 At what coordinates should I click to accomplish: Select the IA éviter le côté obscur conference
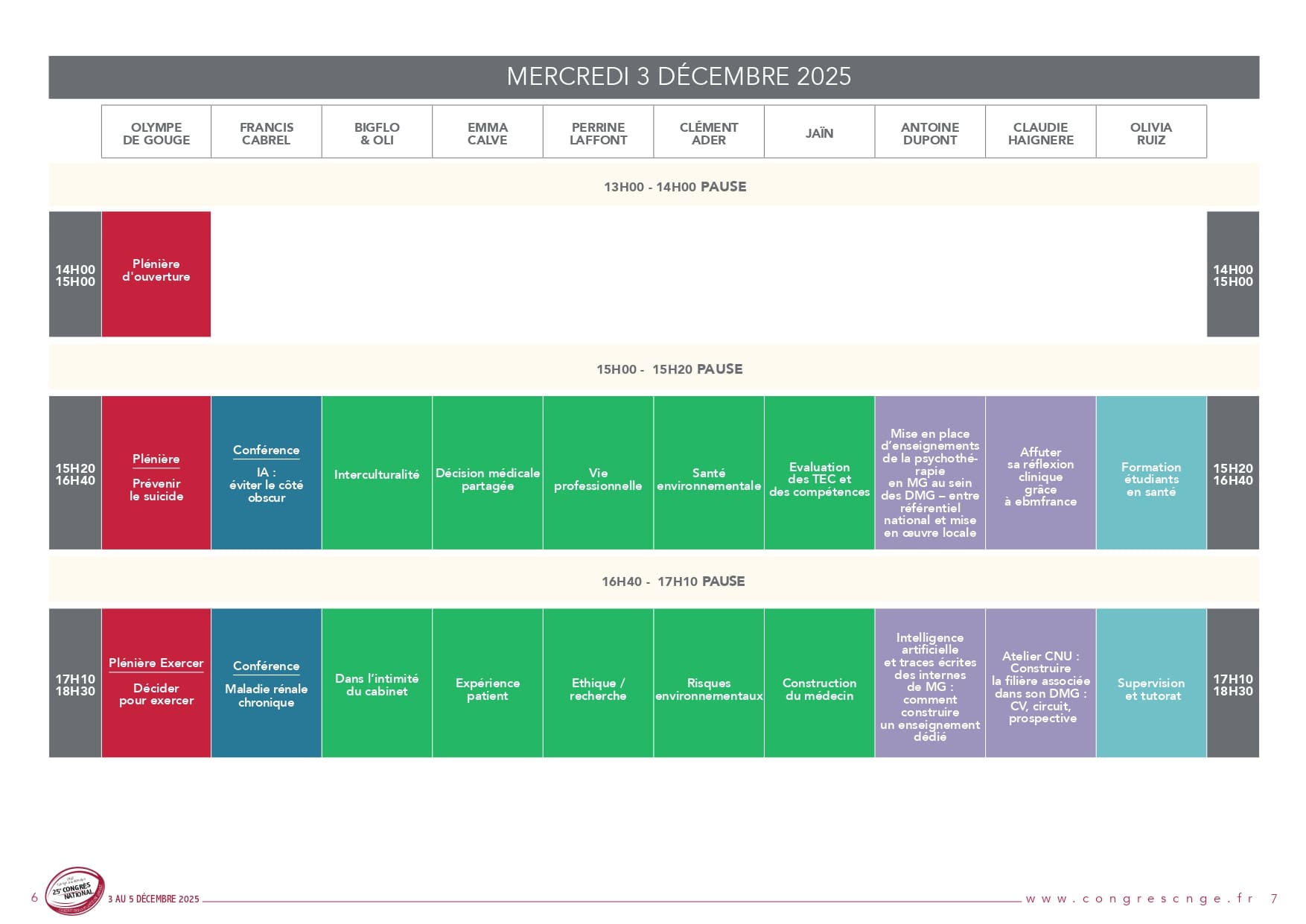(267, 474)
